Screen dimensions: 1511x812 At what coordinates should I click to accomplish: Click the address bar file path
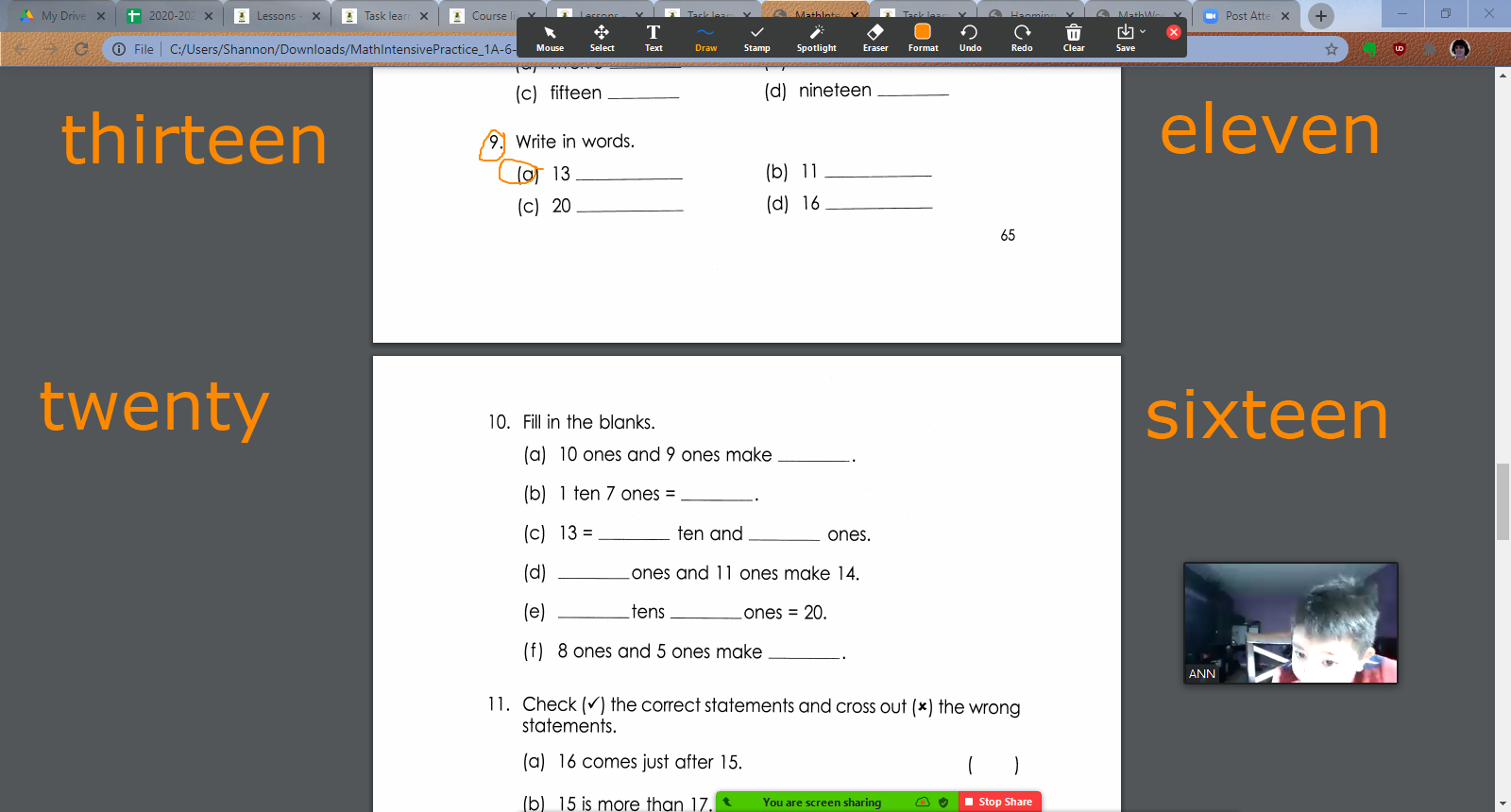pos(342,49)
